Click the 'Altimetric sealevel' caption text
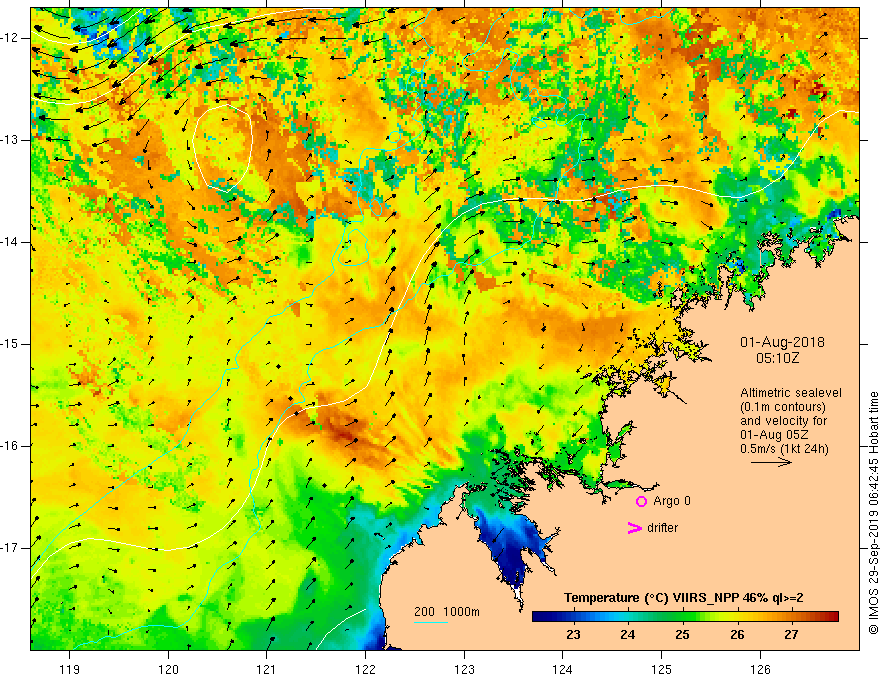Image resolution: width=880 pixels, height=680 pixels. coord(791,393)
